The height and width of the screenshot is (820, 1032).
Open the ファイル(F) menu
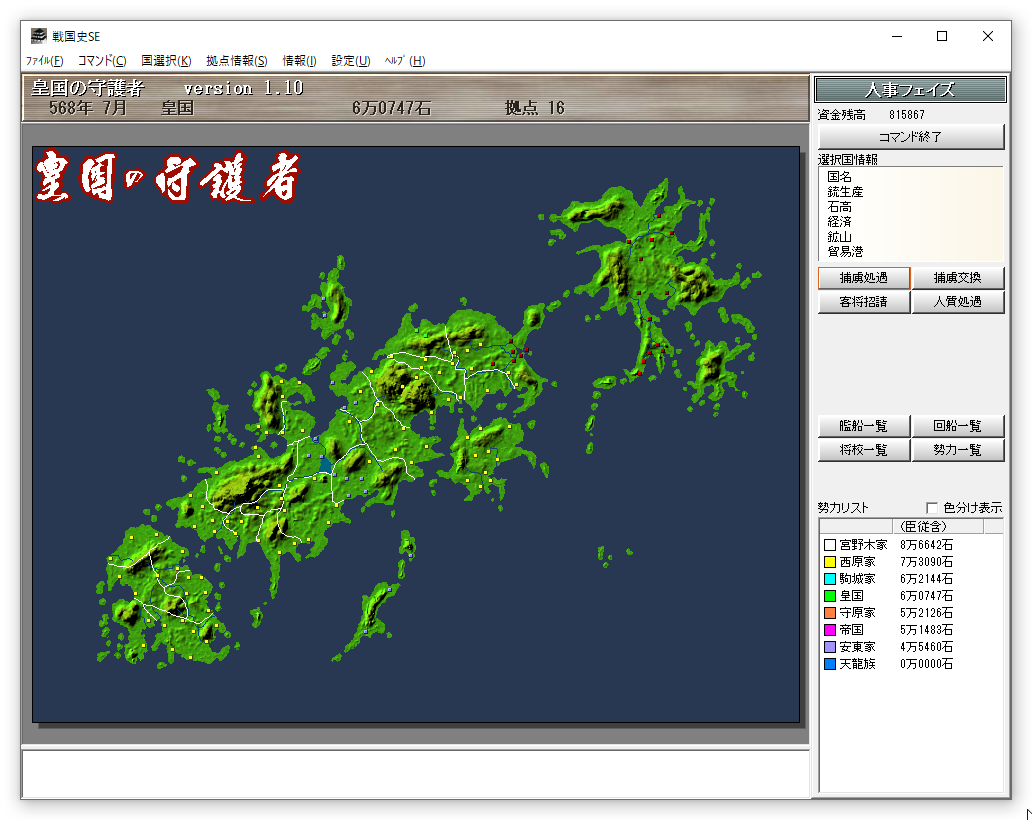[x=44, y=61]
